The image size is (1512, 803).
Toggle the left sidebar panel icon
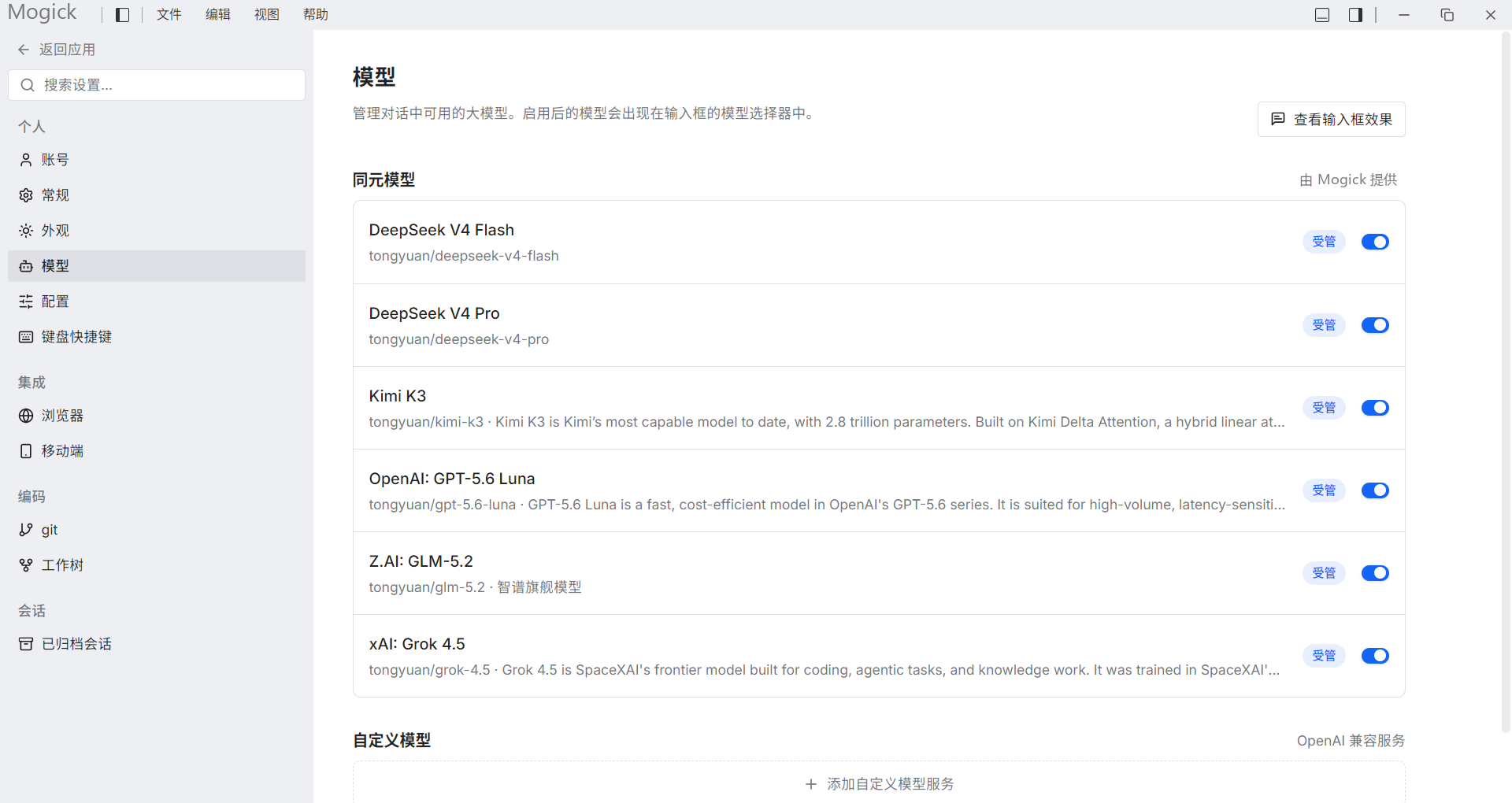[x=122, y=15]
